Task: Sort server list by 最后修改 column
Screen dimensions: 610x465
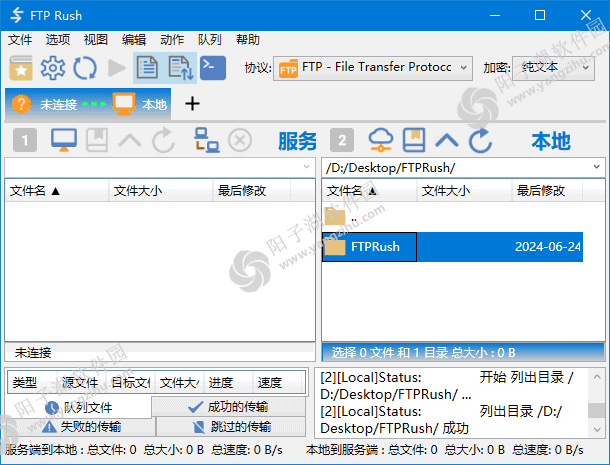Action: click(252, 191)
